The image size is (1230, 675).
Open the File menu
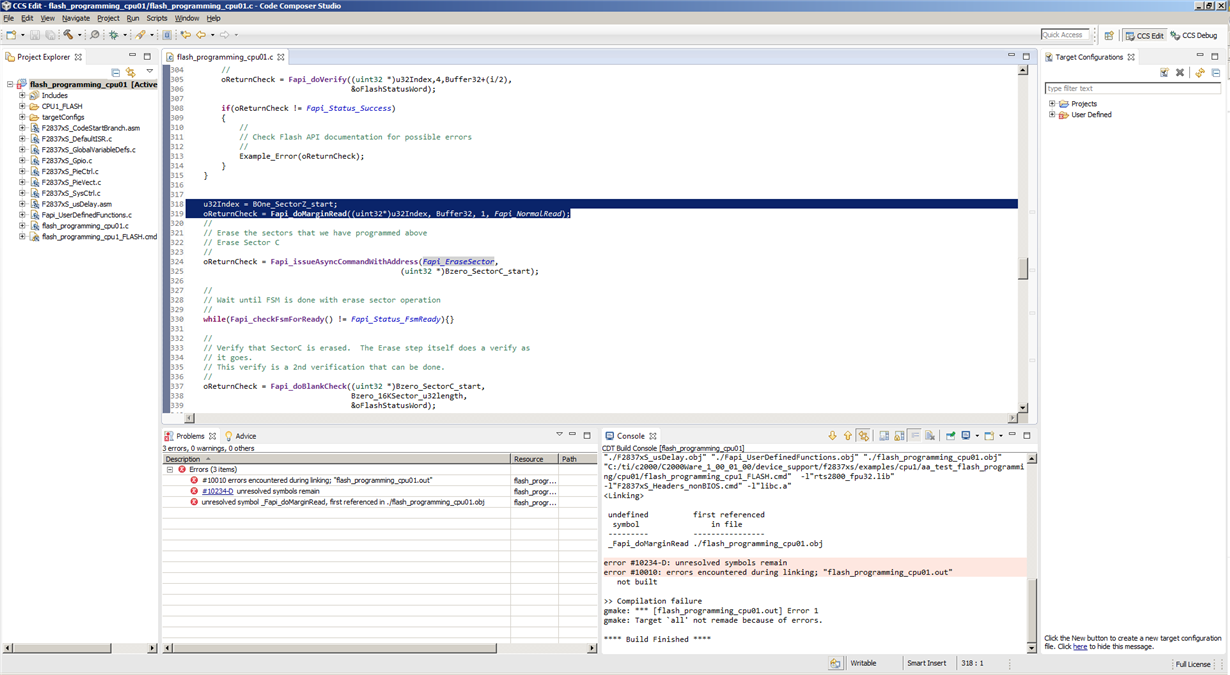(x=9, y=18)
